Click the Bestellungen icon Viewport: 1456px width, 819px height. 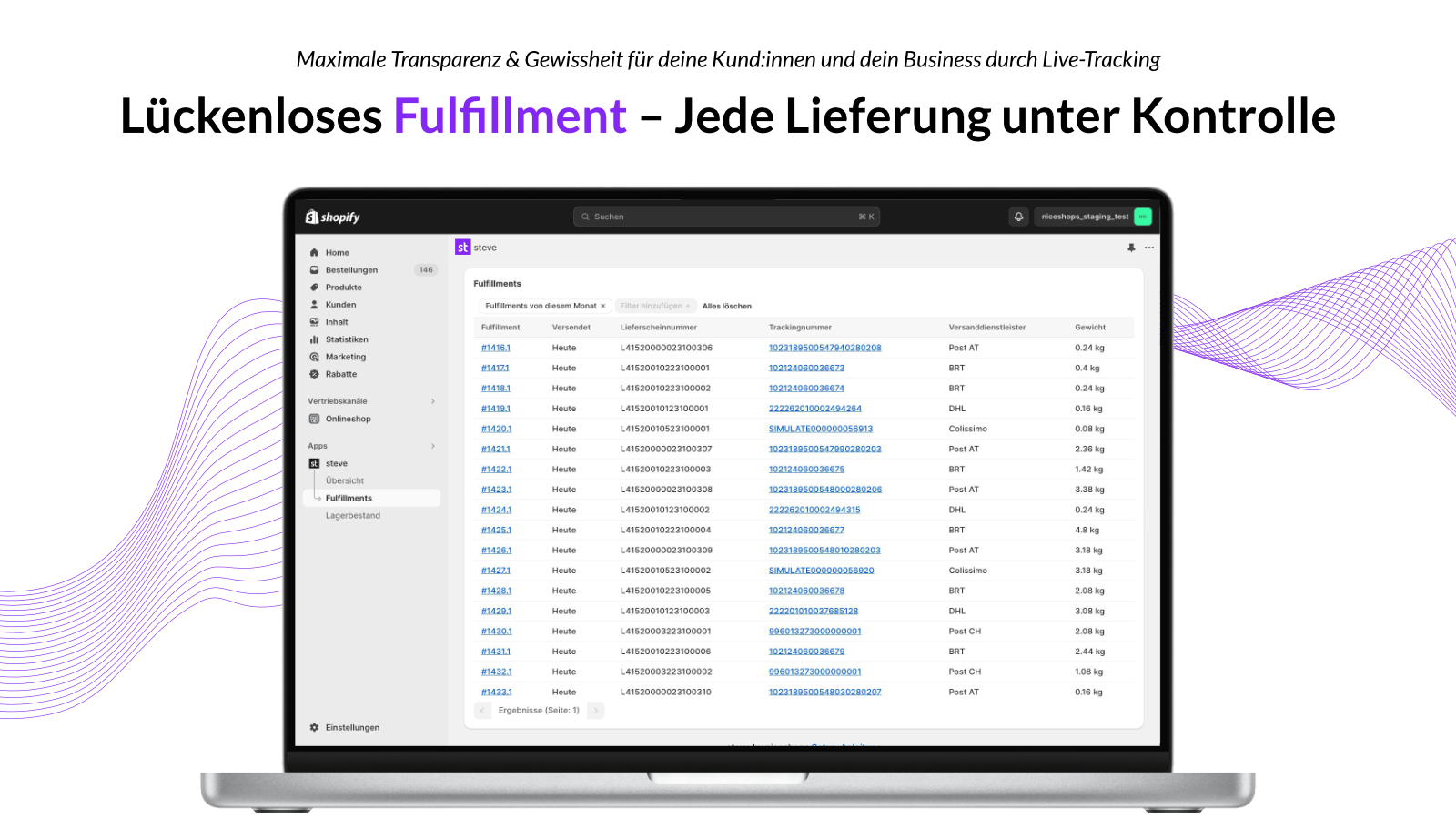314,270
